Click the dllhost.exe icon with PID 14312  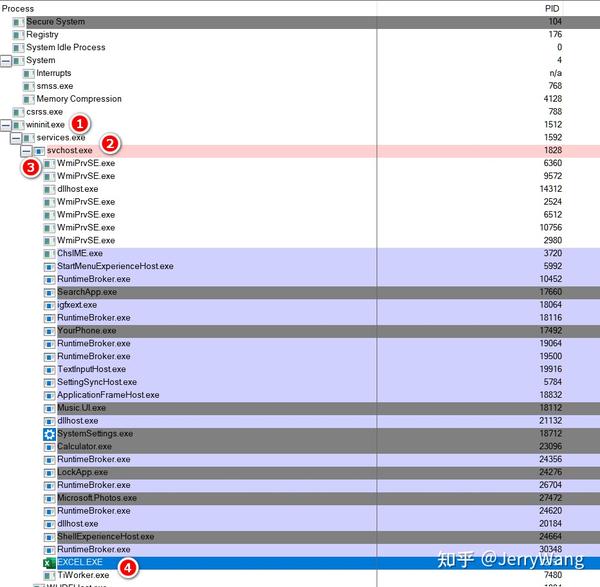tap(49, 189)
